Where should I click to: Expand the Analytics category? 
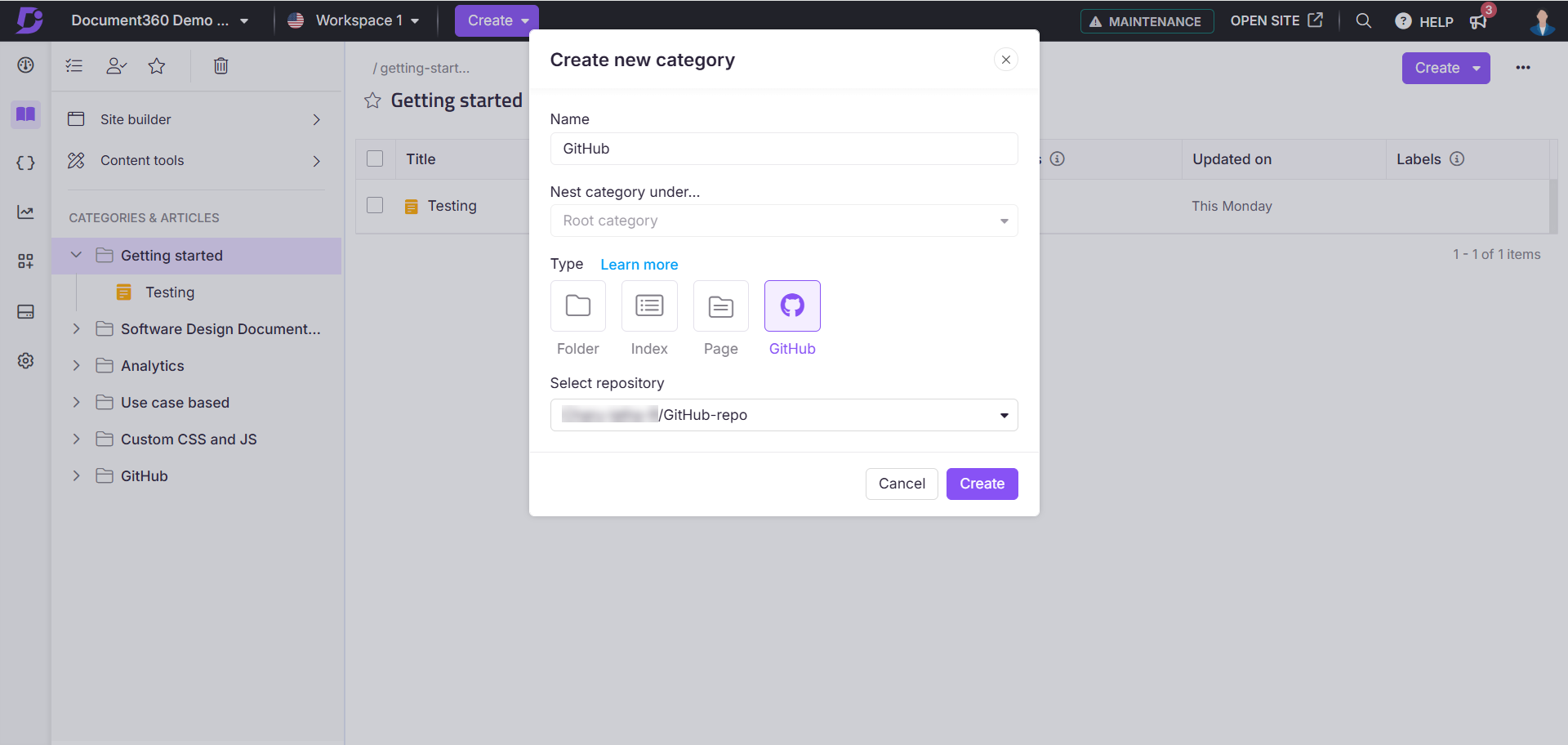coord(76,365)
